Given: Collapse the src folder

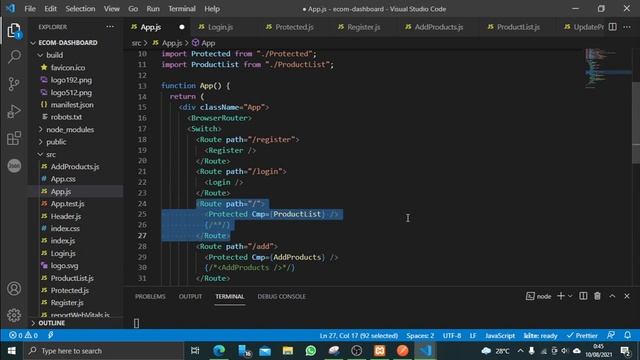Looking at the screenshot, I should click(x=51, y=154).
